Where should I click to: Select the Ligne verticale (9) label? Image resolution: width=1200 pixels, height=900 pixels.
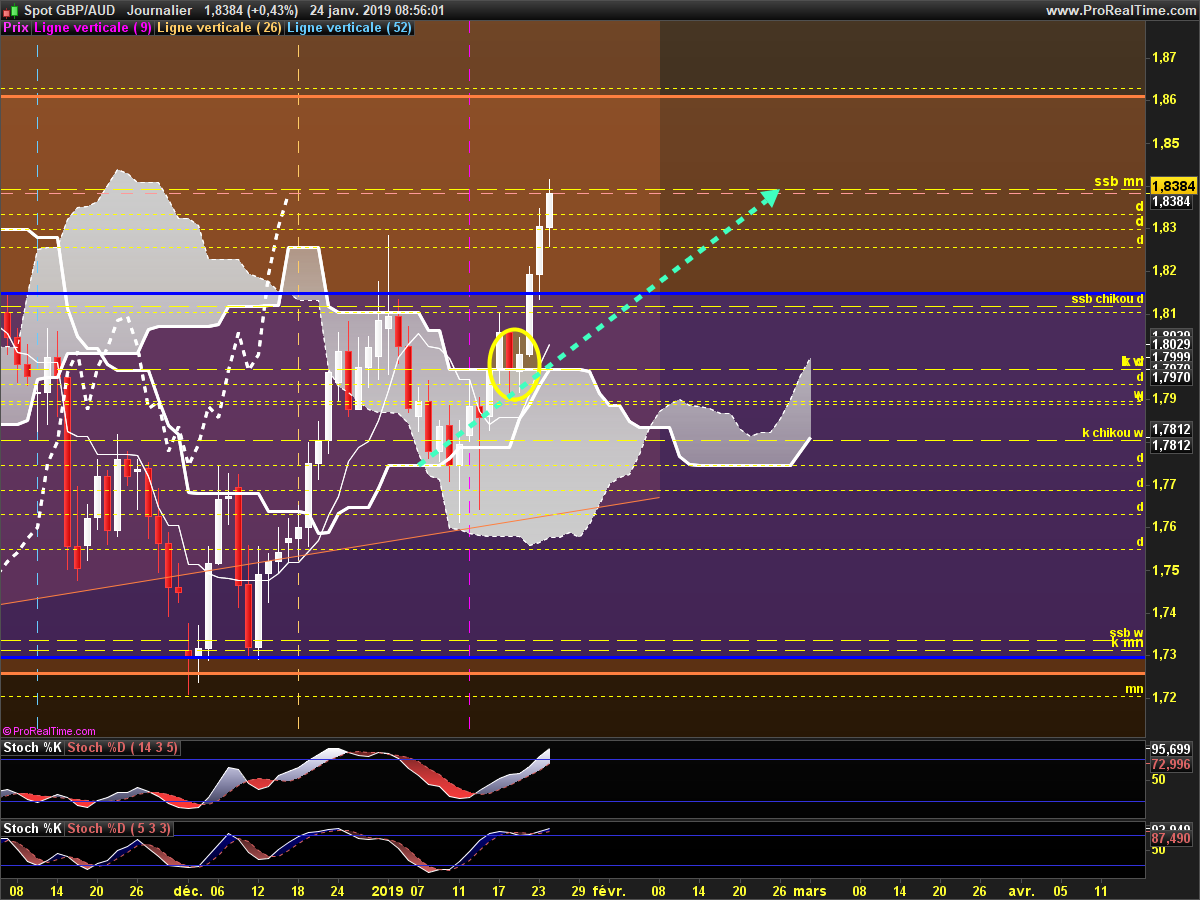93,28
